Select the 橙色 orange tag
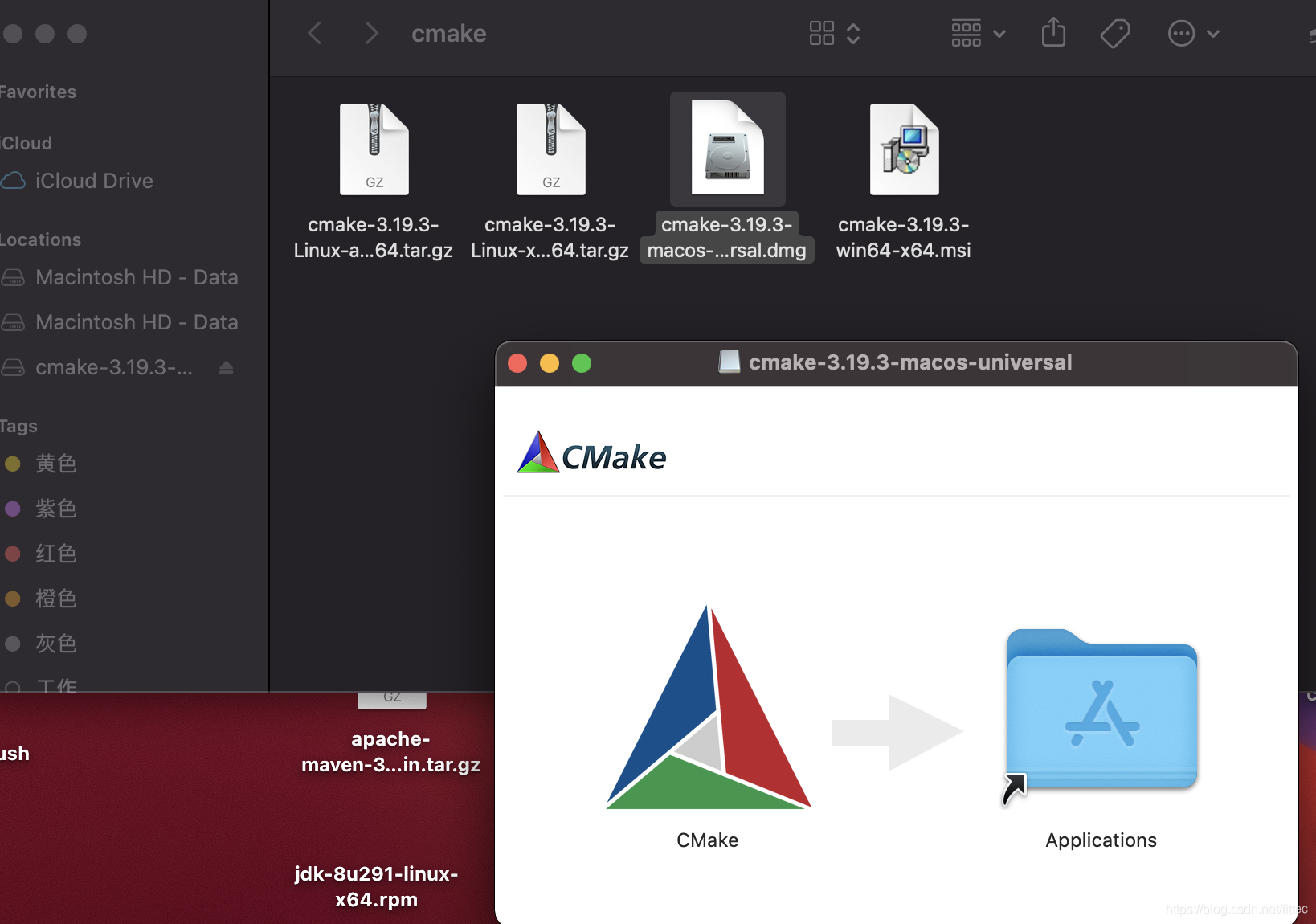The height and width of the screenshot is (924, 1316). (x=56, y=599)
